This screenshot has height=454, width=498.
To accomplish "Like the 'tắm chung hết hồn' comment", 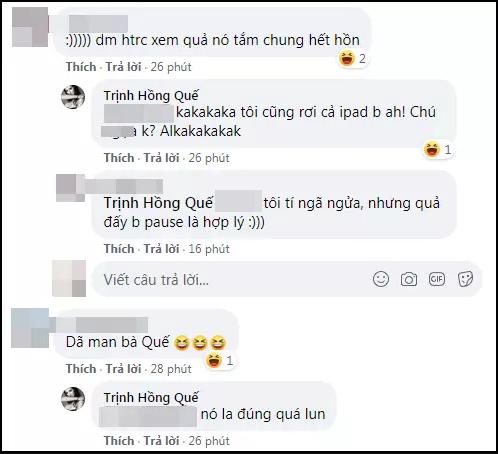I will point(81,67).
